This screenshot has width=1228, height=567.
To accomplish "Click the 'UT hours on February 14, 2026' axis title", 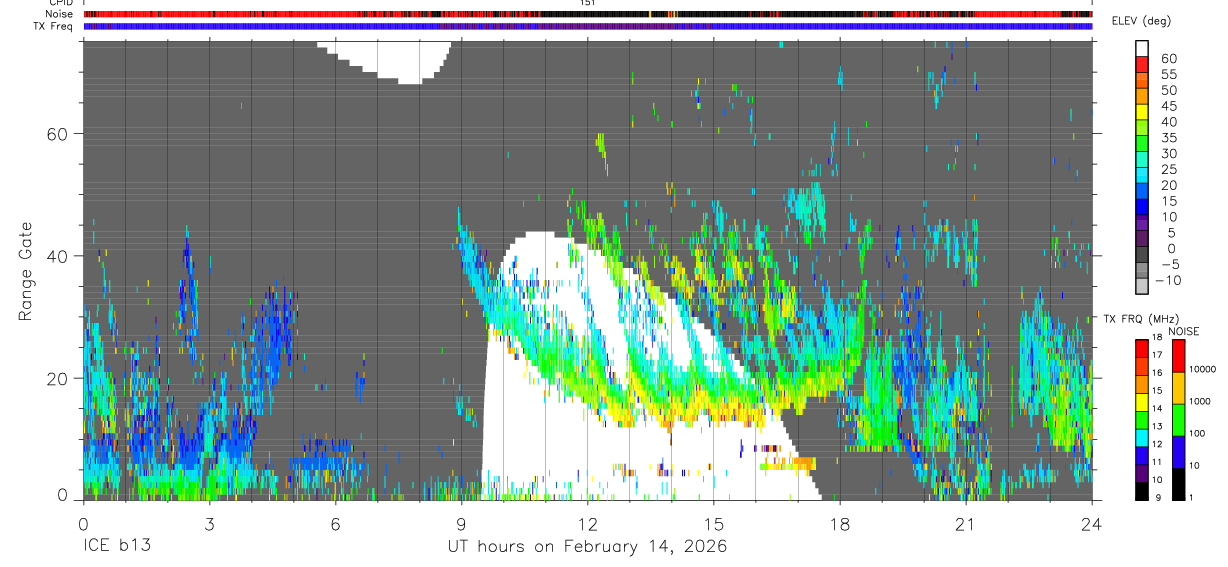I will 587,547.
